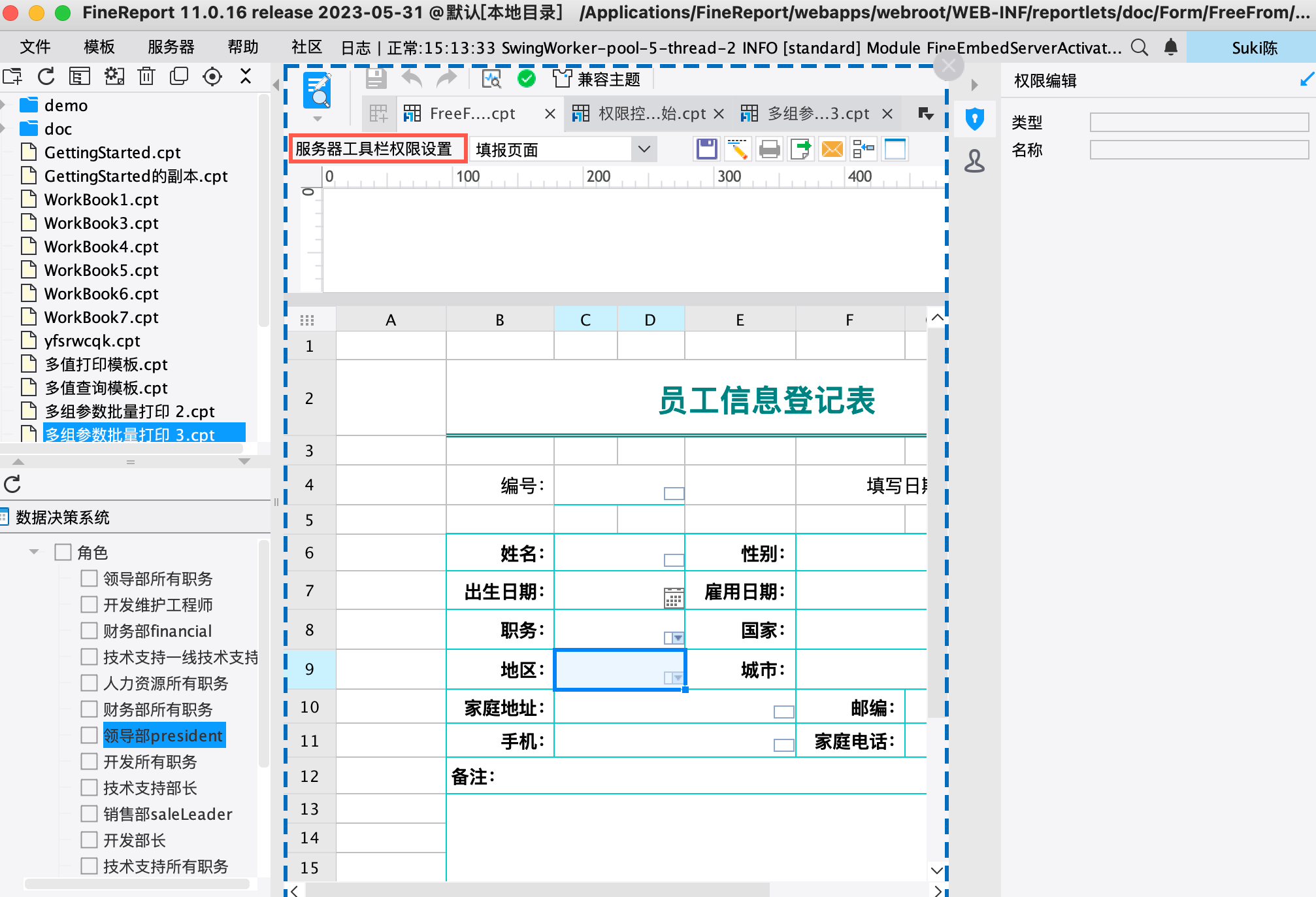The image size is (1316, 897).
Task: Open the 填报页面 dropdown
Action: (644, 150)
